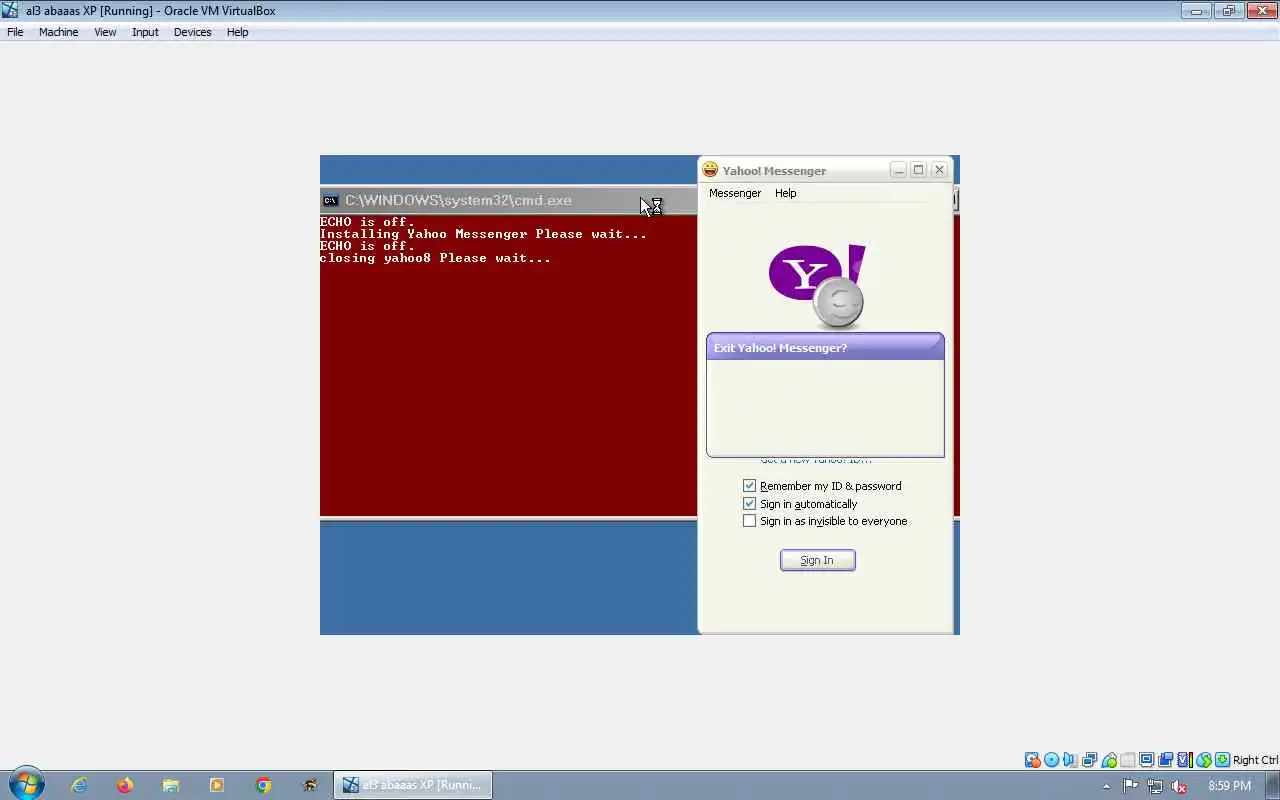Click the text 'closing yahoo8 Please wait...'
The width and height of the screenshot is (1280, 800).
(435, 258)
